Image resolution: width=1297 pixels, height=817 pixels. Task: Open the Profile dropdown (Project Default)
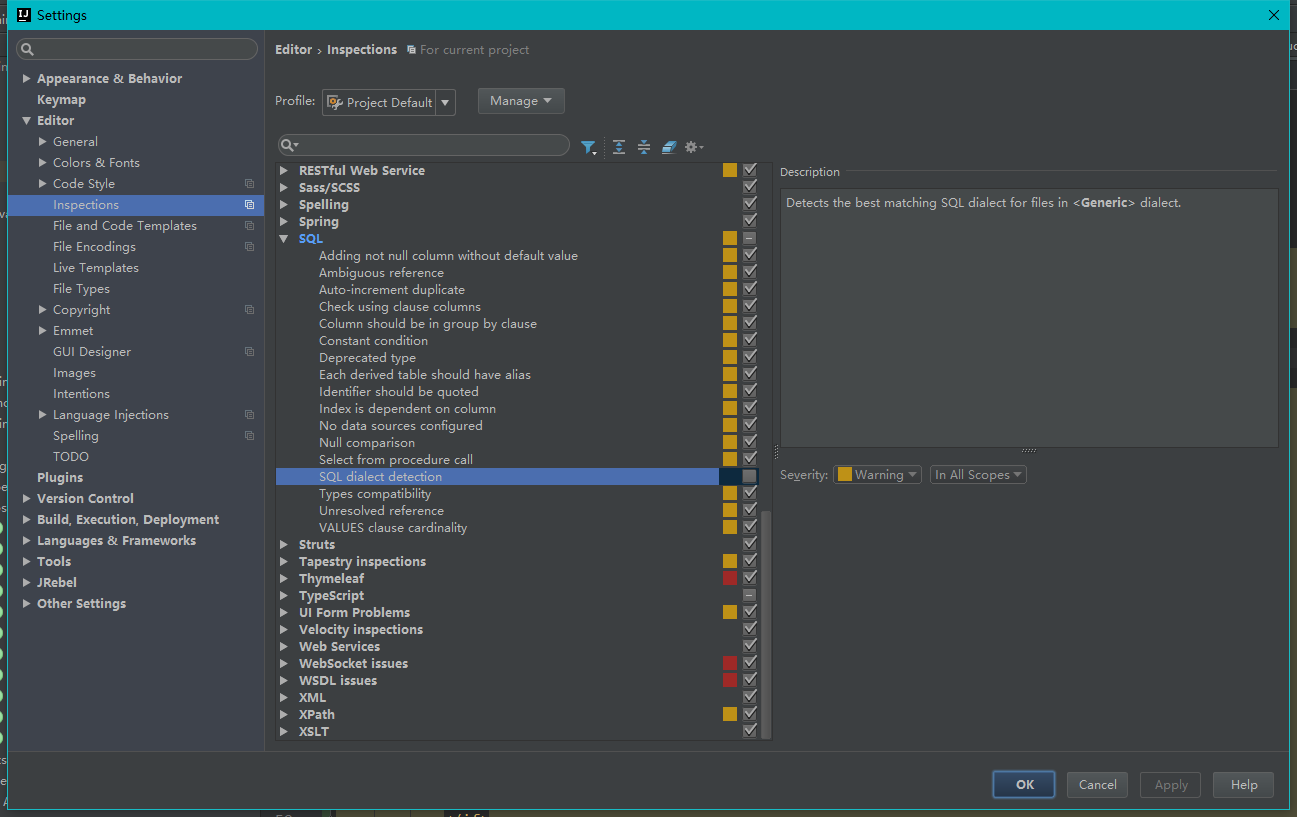coord(389,102)
